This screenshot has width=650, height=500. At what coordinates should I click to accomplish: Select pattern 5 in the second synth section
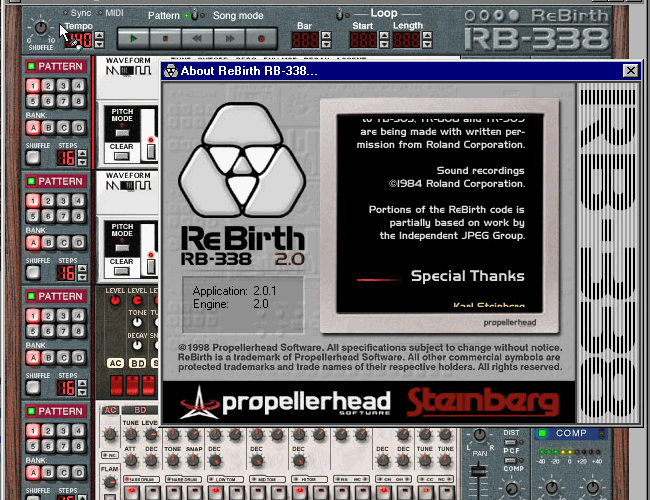33,216
